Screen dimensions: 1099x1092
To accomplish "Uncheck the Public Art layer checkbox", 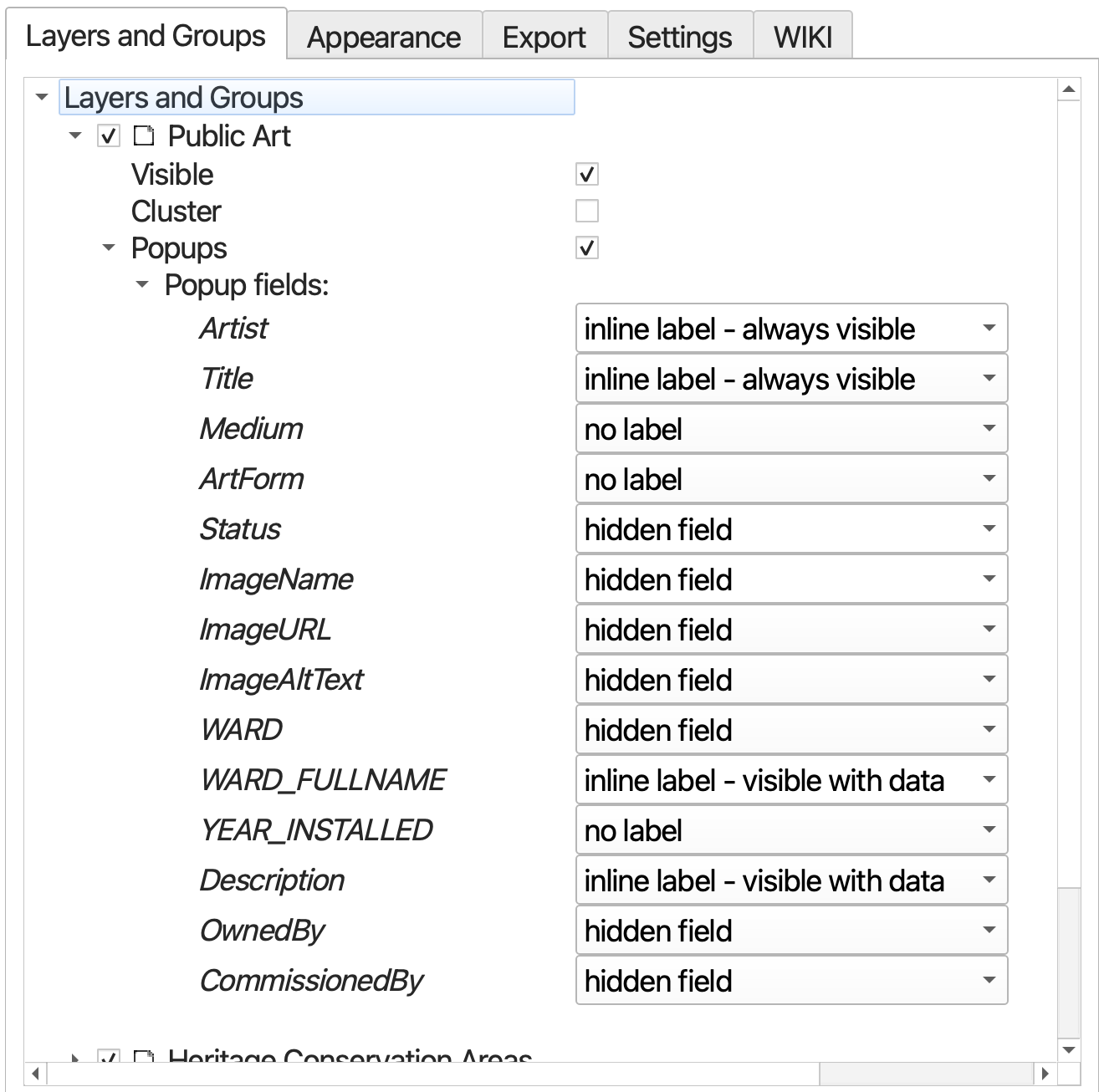I will tap(109, 135).
